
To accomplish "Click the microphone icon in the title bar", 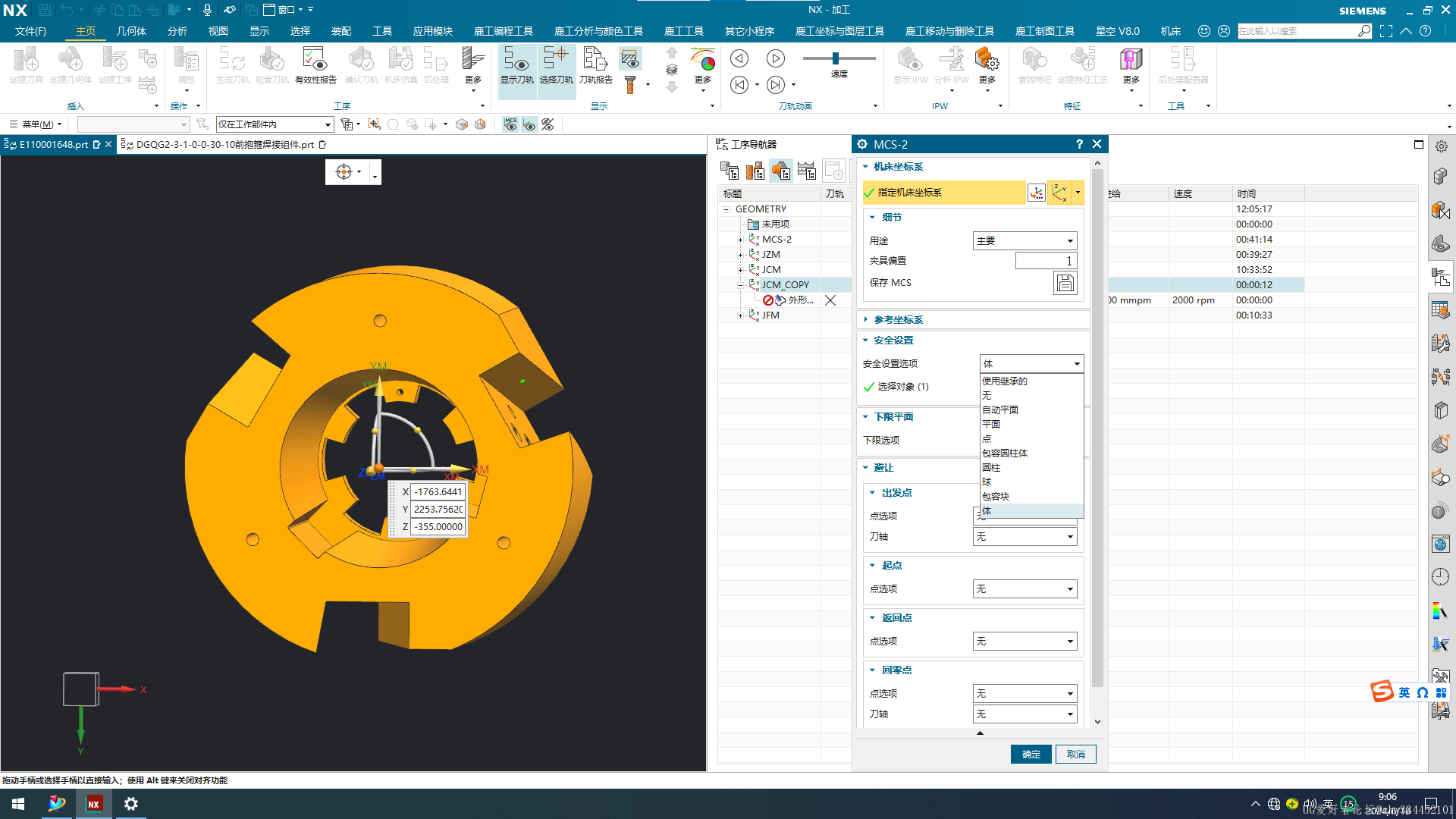I will tap(207, 10).
